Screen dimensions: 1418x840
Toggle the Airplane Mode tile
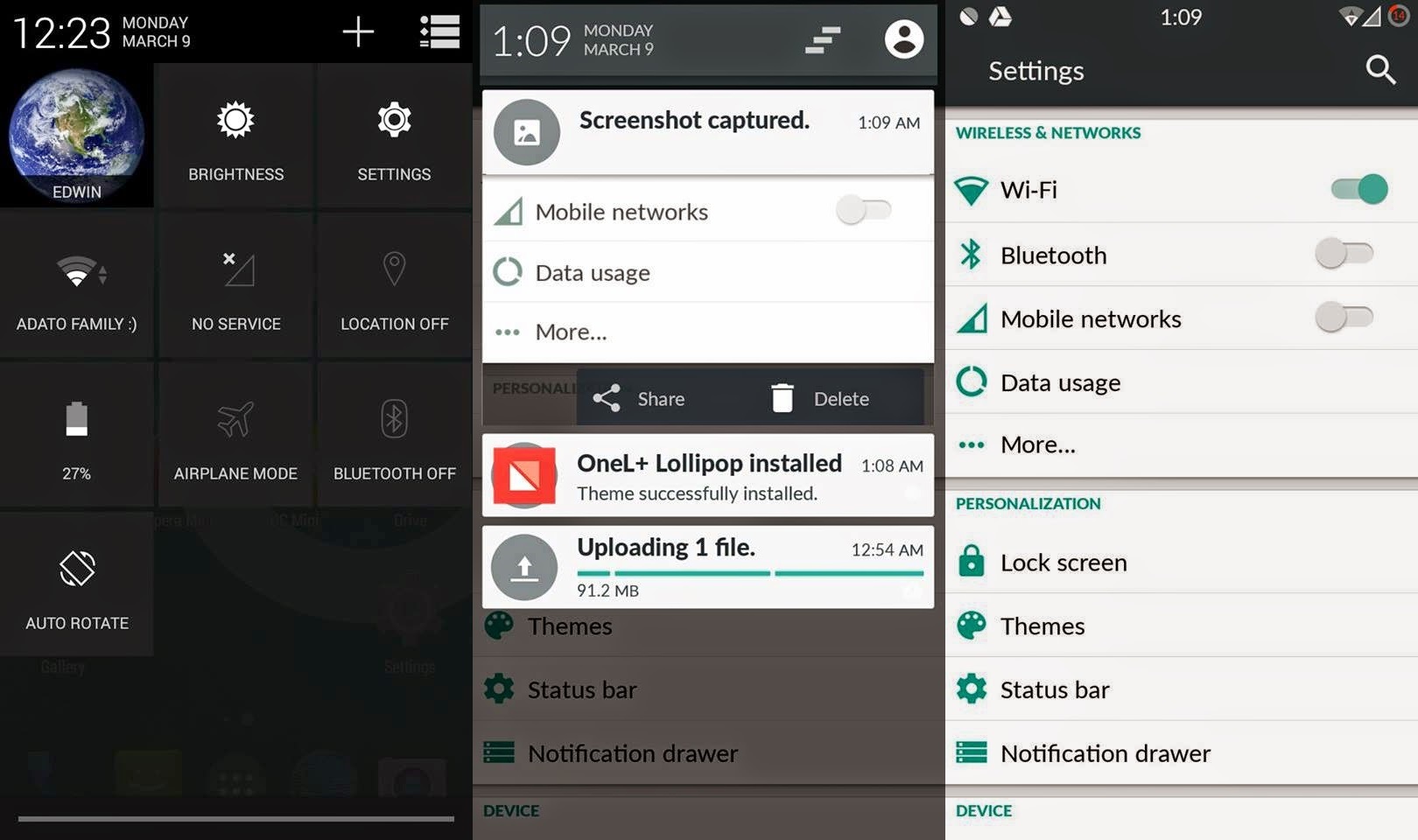pyautogui.click(x=235, y=435)
